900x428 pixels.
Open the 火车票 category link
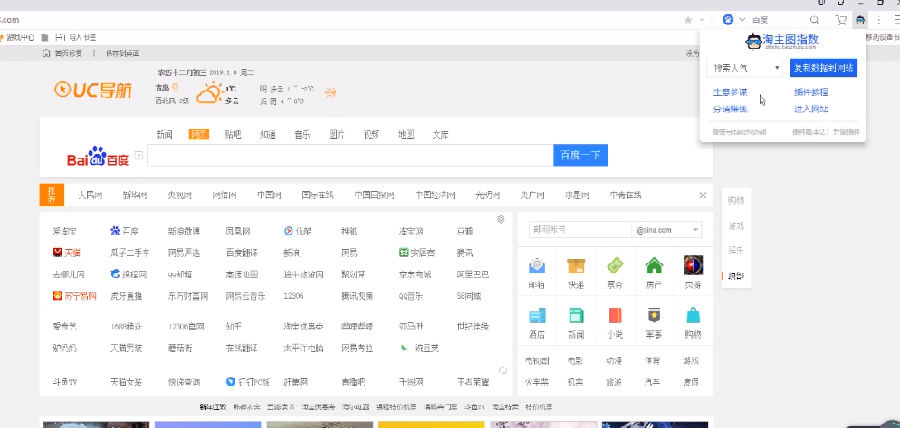click(537, 382)
